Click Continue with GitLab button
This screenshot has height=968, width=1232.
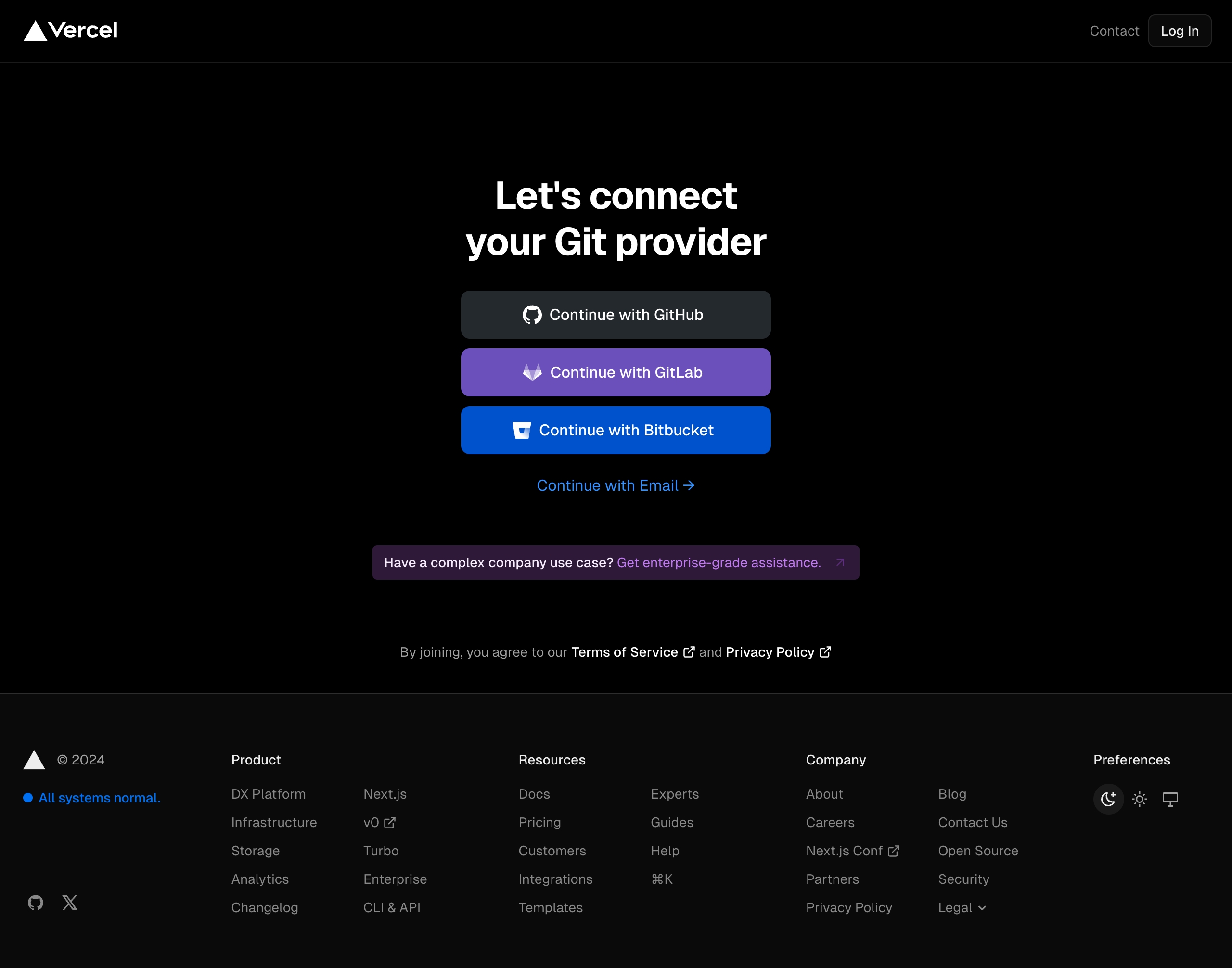[x=616, y=372]
